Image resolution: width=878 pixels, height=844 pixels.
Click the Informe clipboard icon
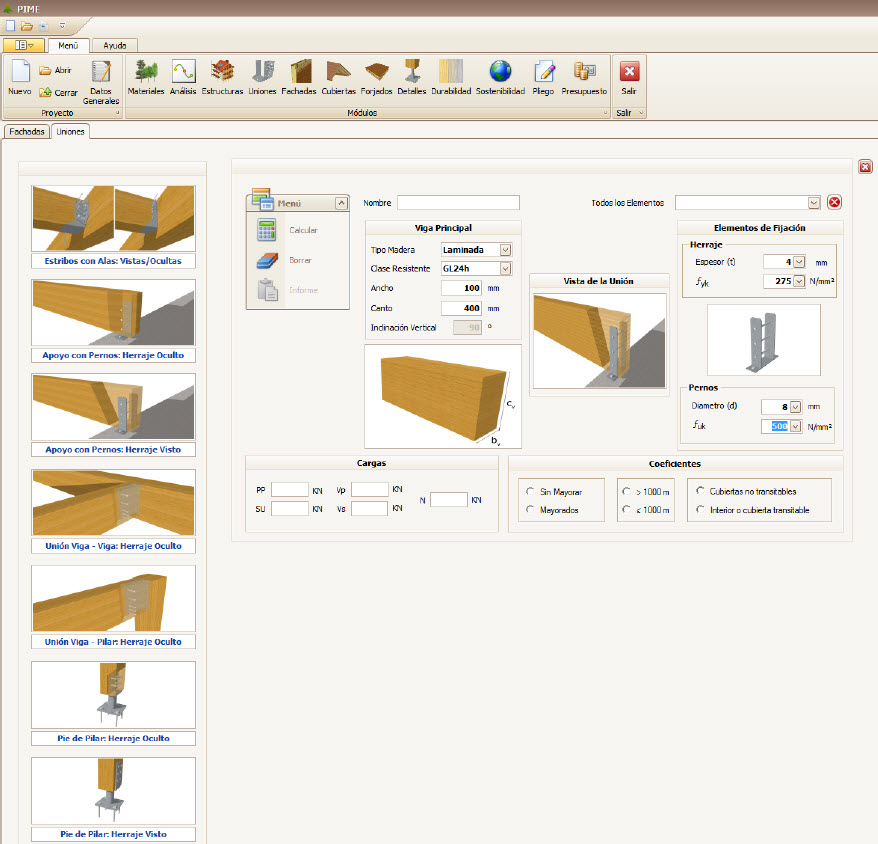point(268,290)
